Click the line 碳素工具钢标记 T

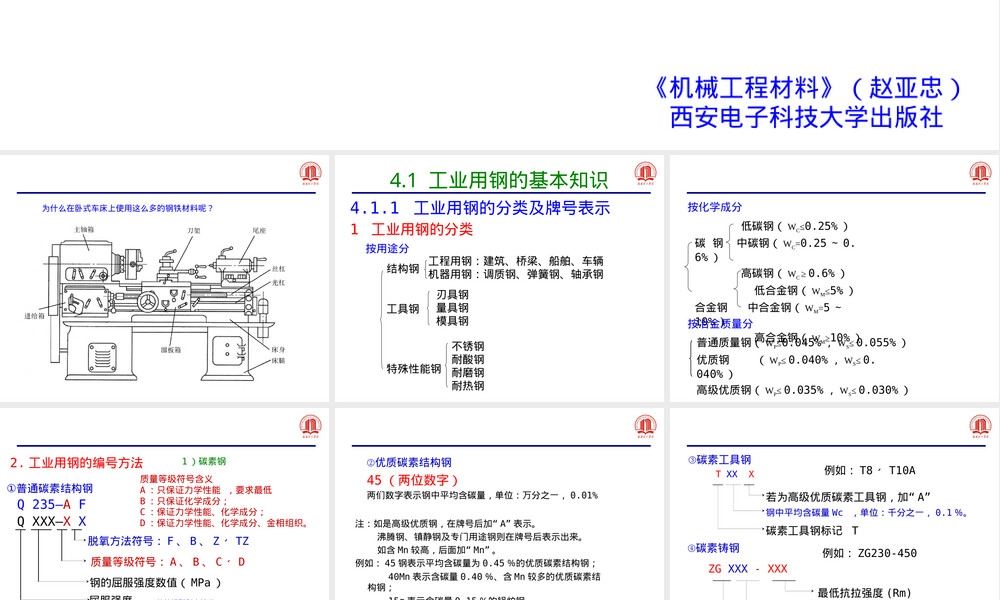coord(812,530)
